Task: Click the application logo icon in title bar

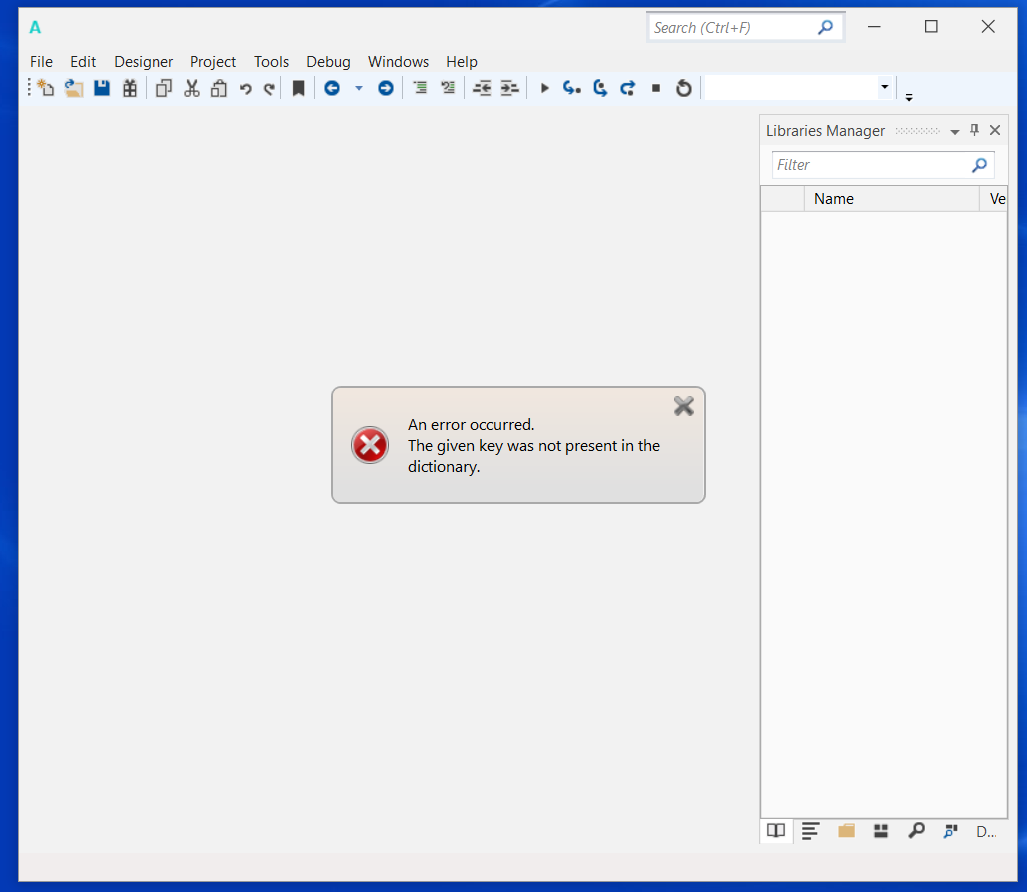Action: point(35,27)
